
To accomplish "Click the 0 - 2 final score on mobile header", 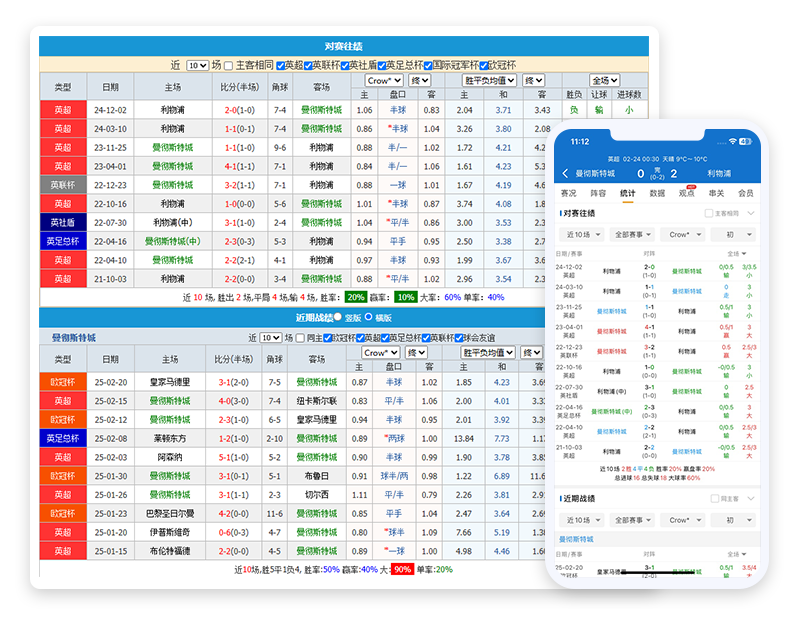I will [658, 172].
